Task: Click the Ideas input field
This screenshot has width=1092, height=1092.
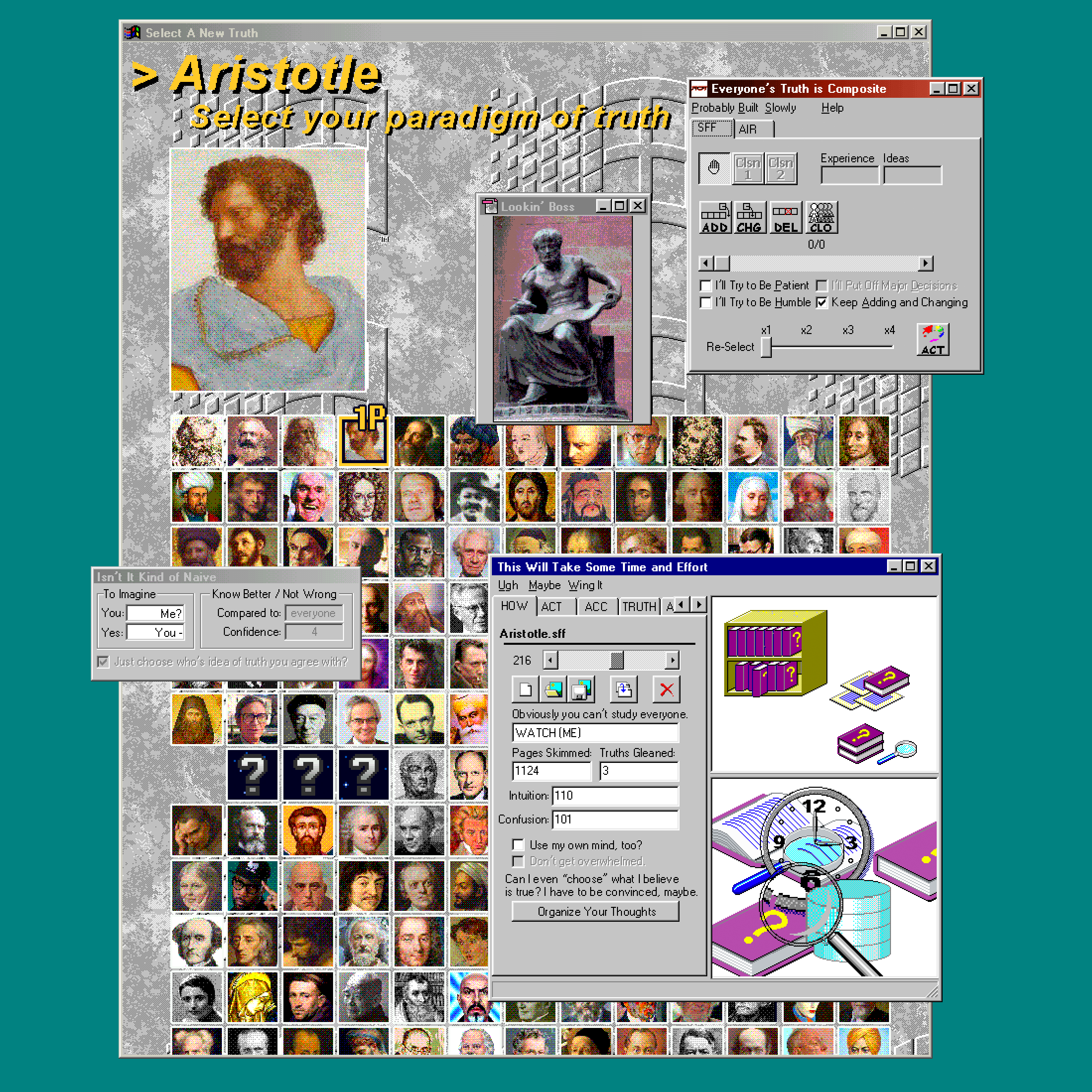Action: pyautogui.click(x=912, y=175)
